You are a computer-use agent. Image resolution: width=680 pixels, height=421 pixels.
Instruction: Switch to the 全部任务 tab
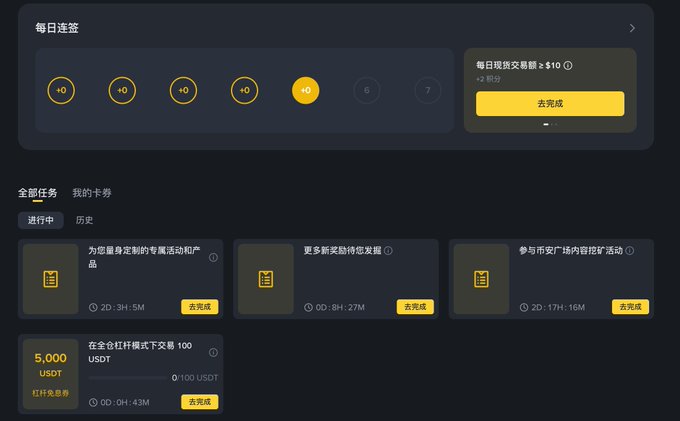point(38,193)
